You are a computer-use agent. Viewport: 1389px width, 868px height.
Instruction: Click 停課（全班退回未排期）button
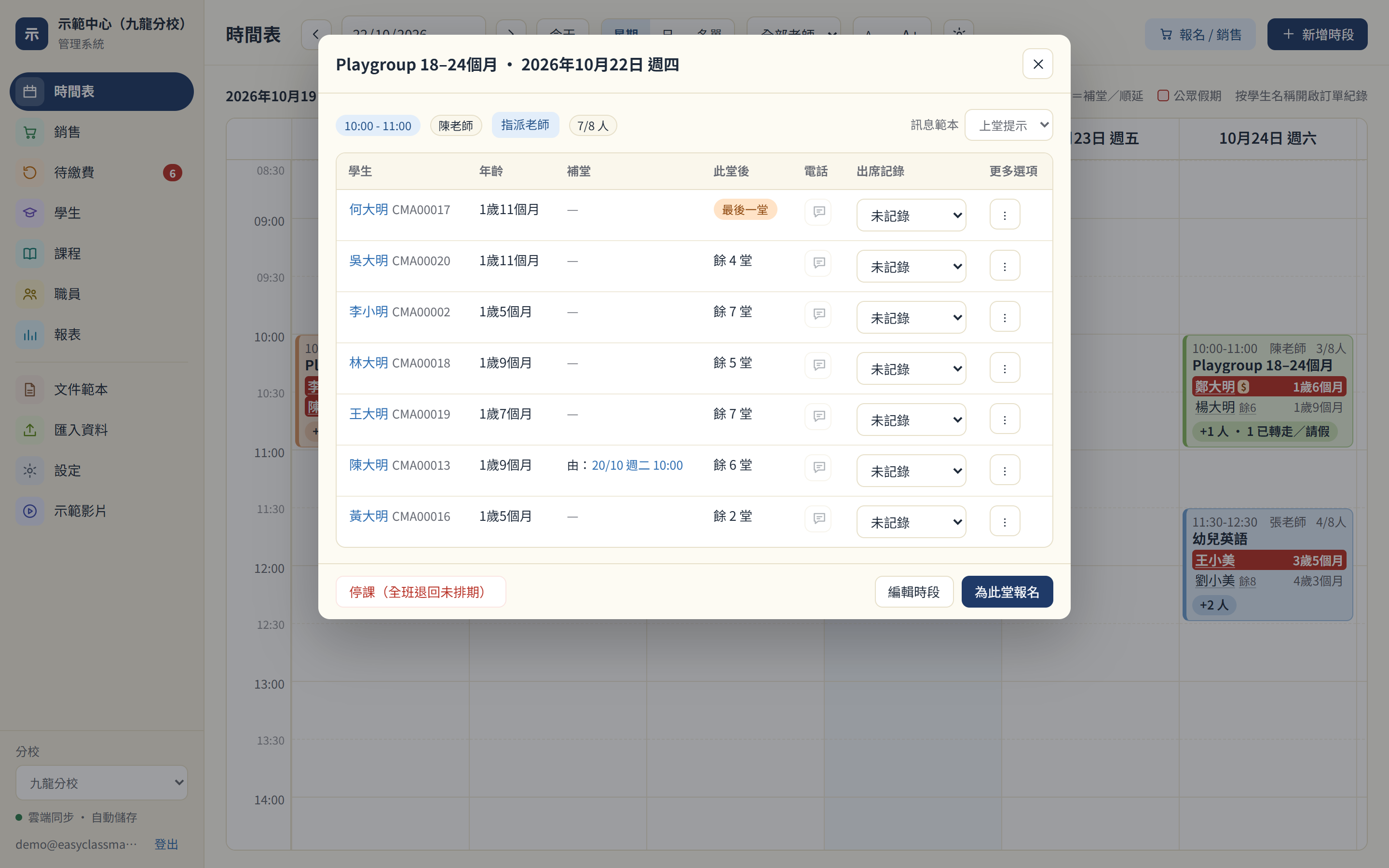[421, 592]
